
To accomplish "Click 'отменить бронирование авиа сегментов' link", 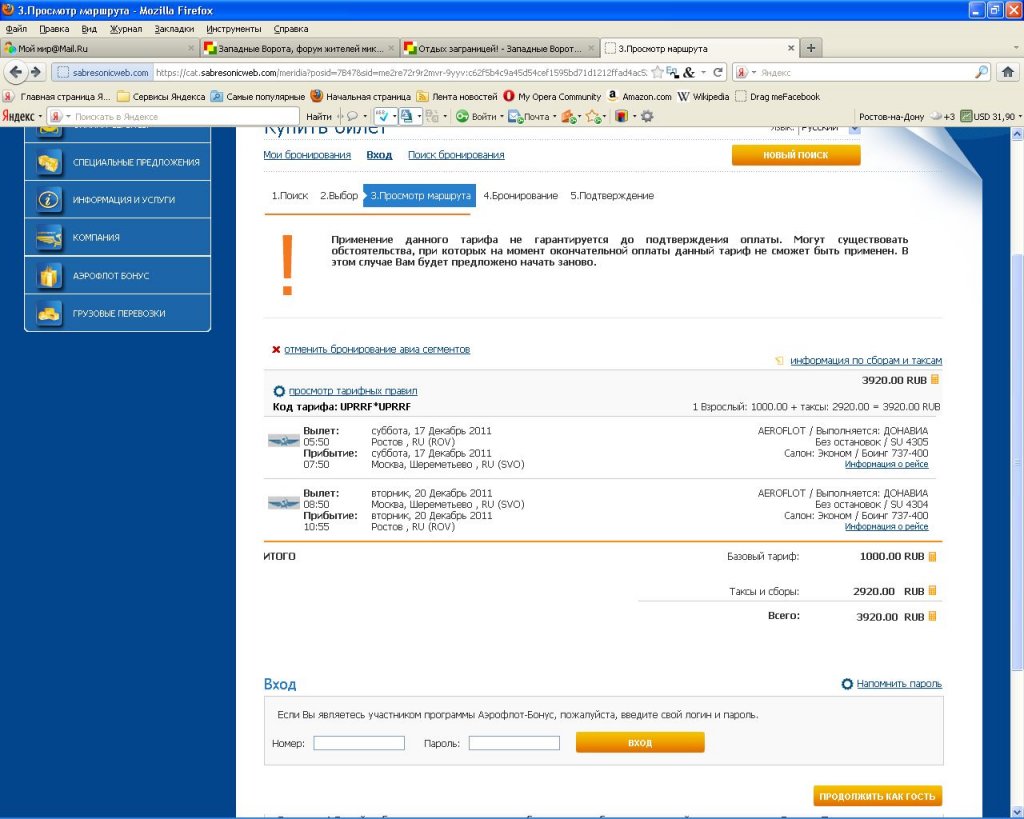I will click(377, 349).
